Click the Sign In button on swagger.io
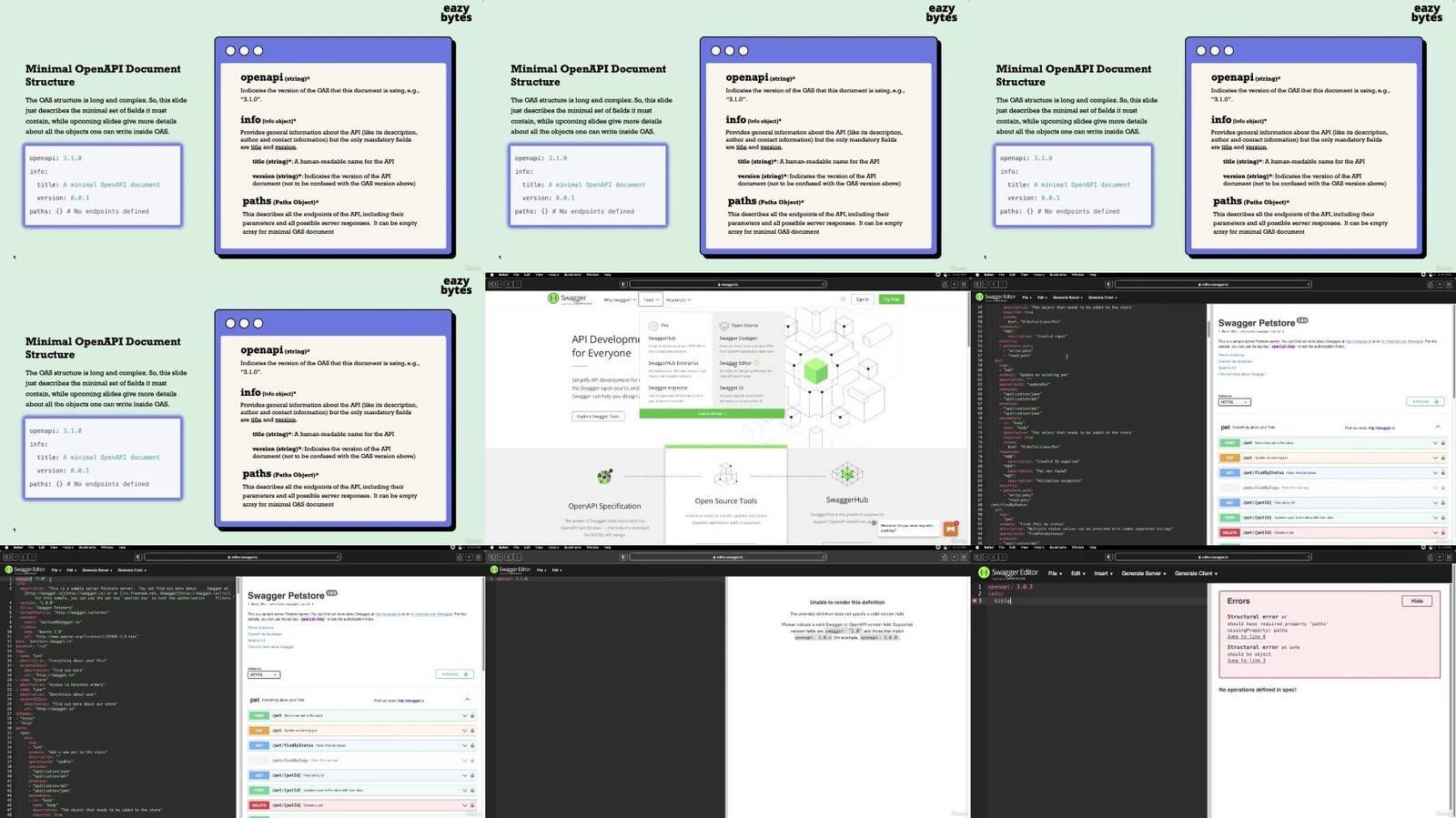Viewport: 1456px width, 818px height. (862, 299)
